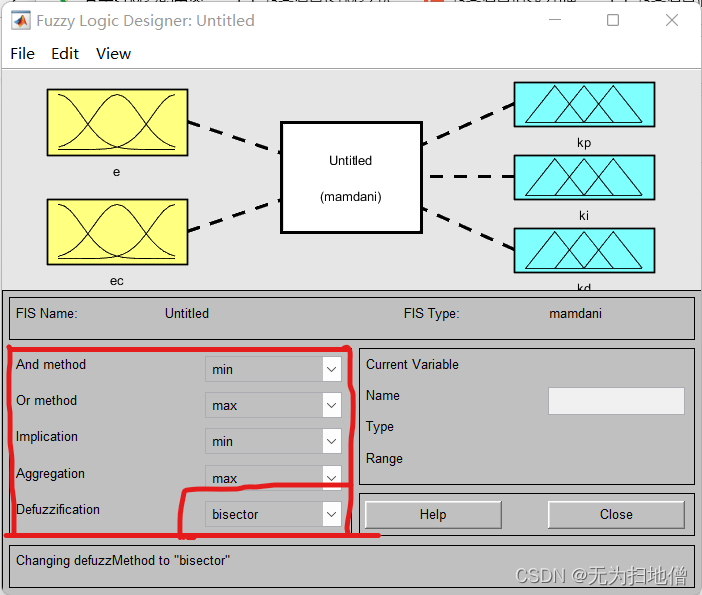Click the Defuzzification label
This screenshot has width=702, height=595.
click(x=58, y=509)
